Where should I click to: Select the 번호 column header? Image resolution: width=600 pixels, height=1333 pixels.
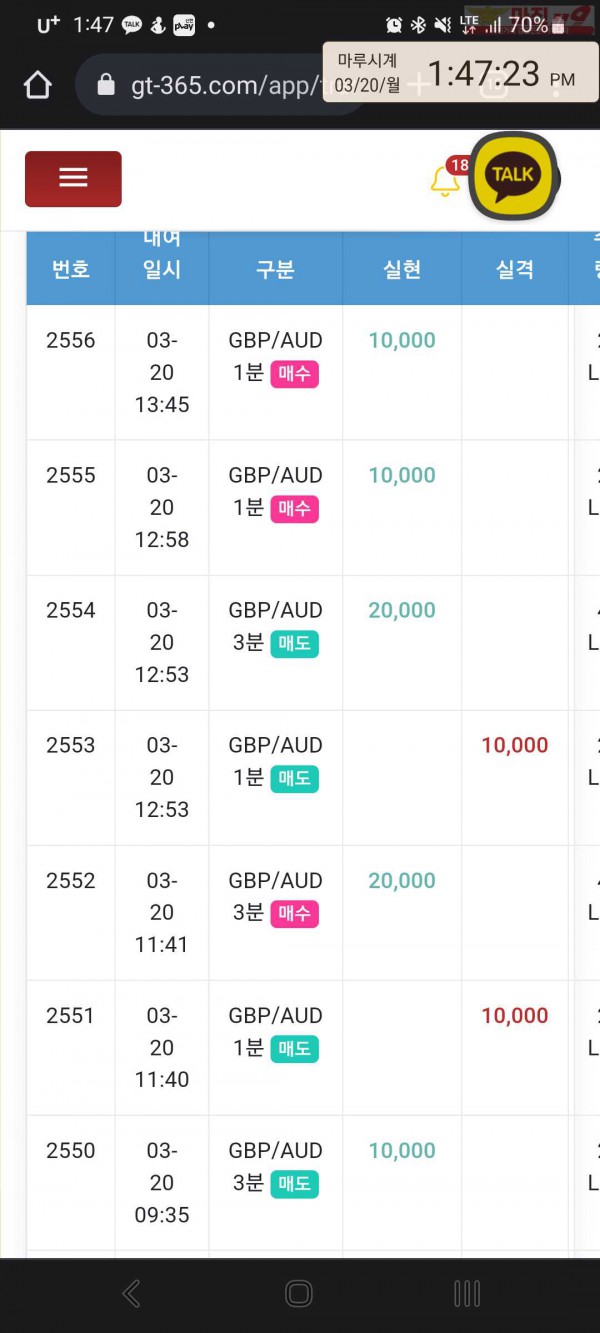pyautogui.click(x=71, y=269)
